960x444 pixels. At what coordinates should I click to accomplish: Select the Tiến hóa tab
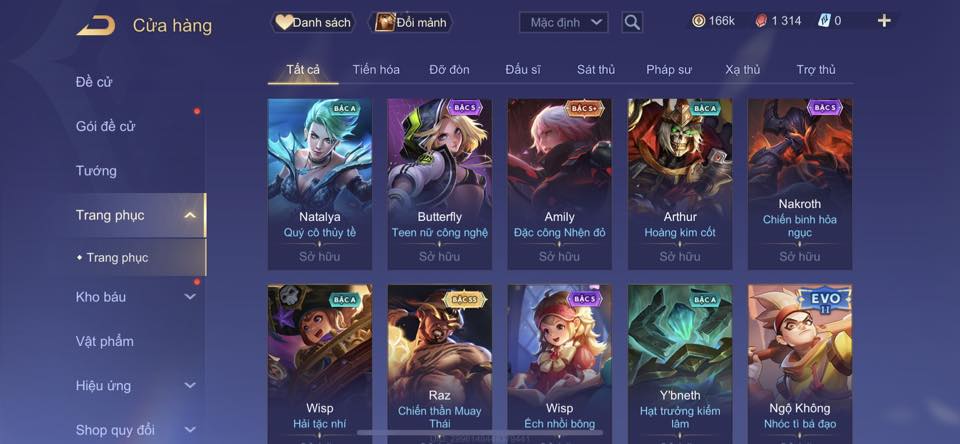376,70
